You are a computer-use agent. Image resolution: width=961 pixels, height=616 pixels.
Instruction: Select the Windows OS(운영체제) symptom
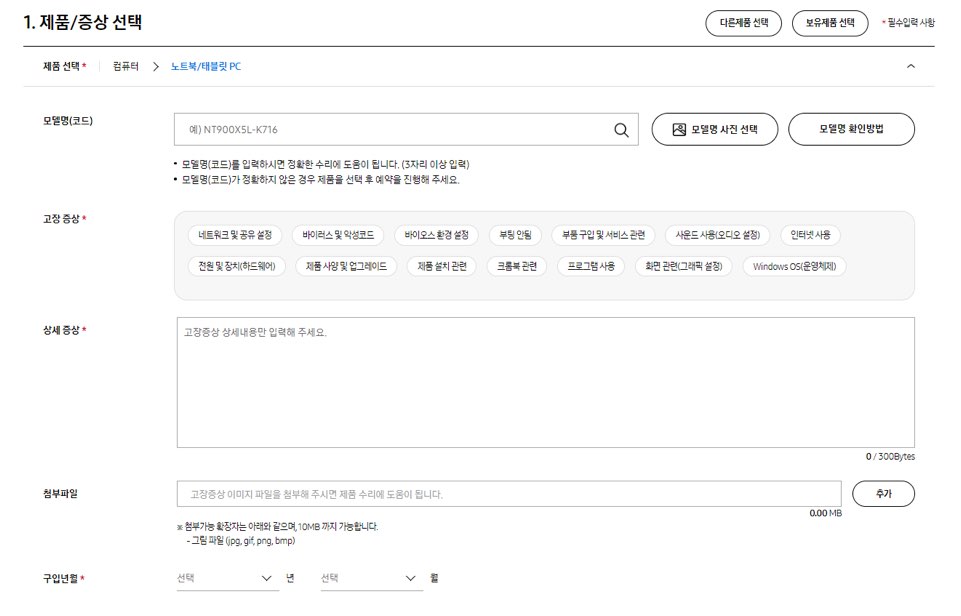point(796,267)
